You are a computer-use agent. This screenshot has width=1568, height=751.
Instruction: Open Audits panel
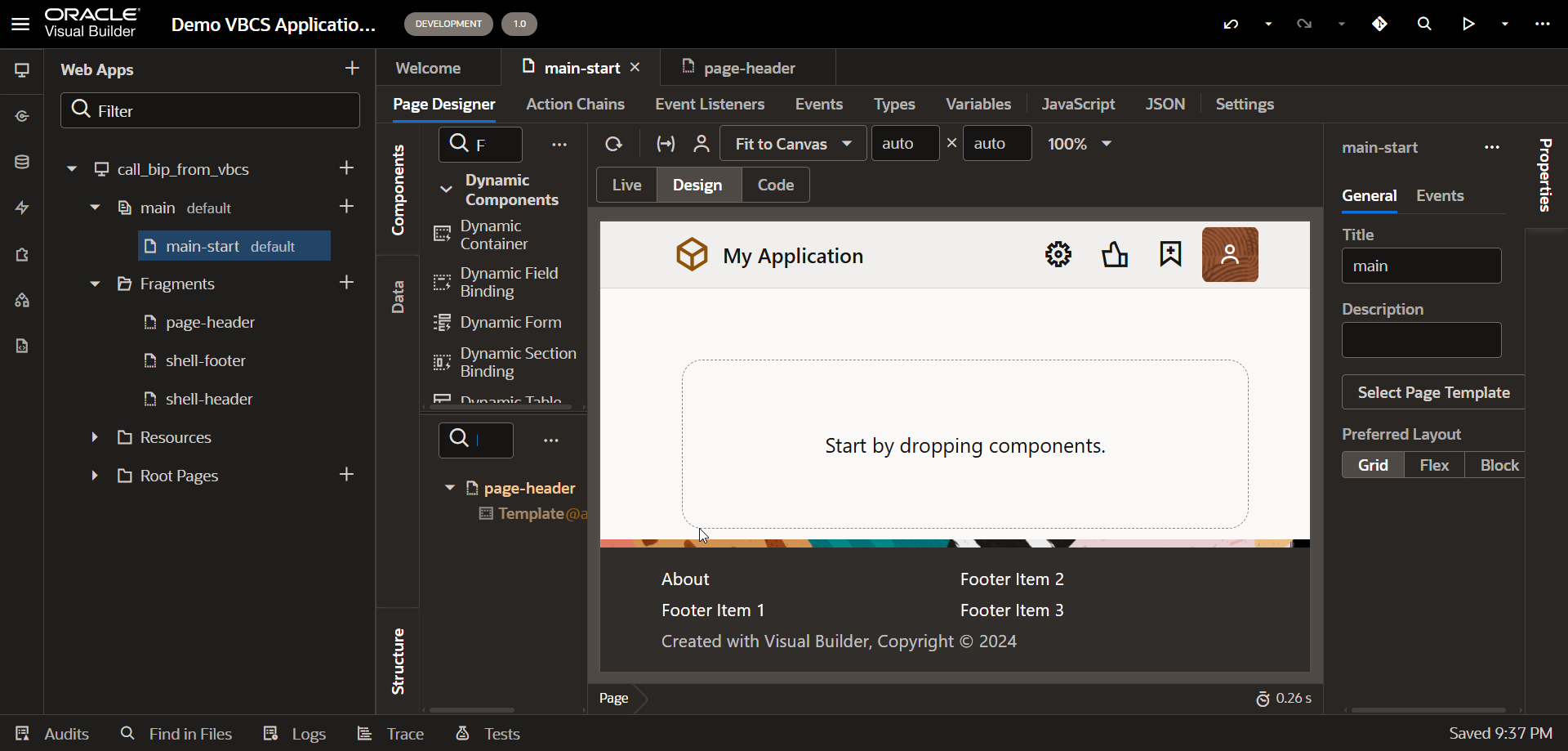coord(52,734)
